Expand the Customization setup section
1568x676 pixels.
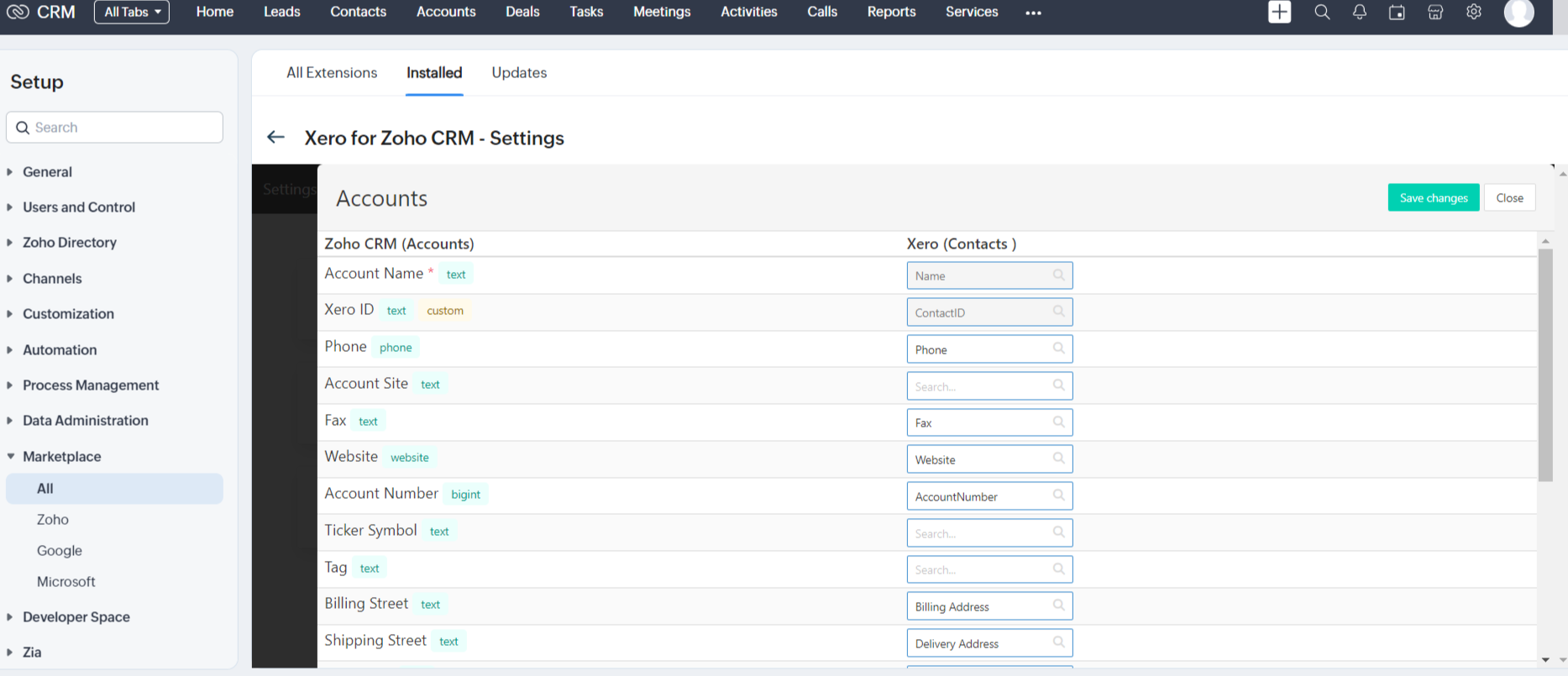click(68, 314)
